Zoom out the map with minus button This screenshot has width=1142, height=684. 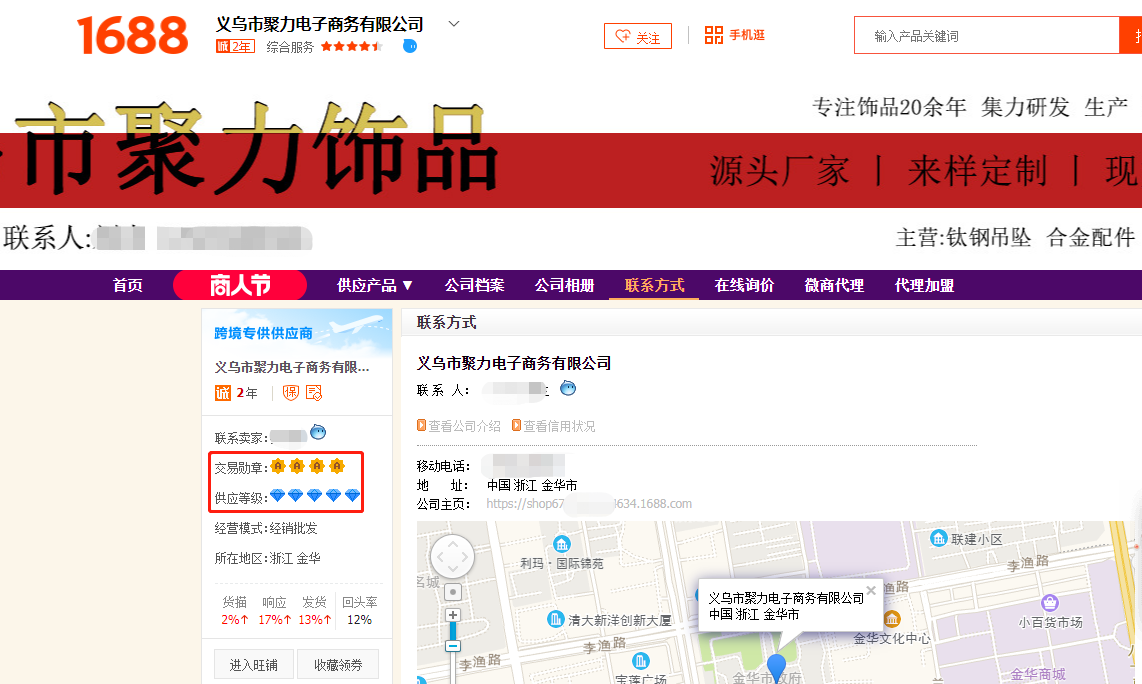tap(453, 646)
